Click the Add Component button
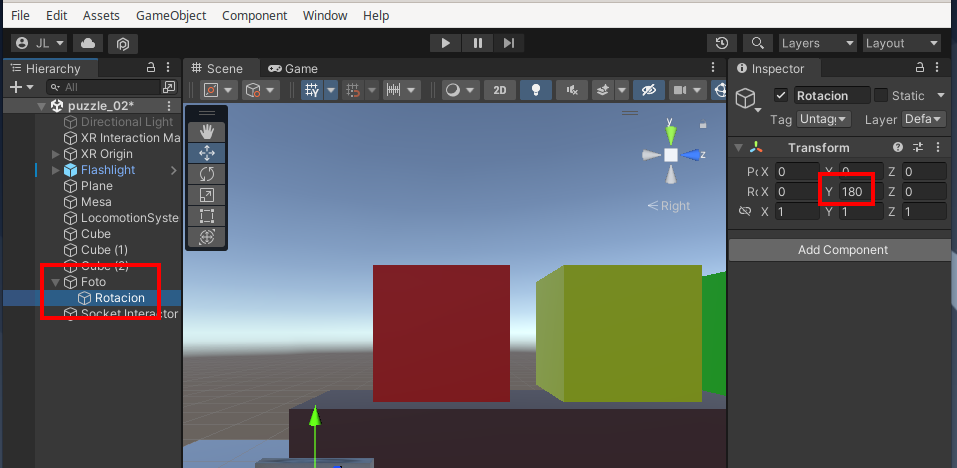This screenshot has width=957, height=468. pyautogui.click(x=842, y=250)
